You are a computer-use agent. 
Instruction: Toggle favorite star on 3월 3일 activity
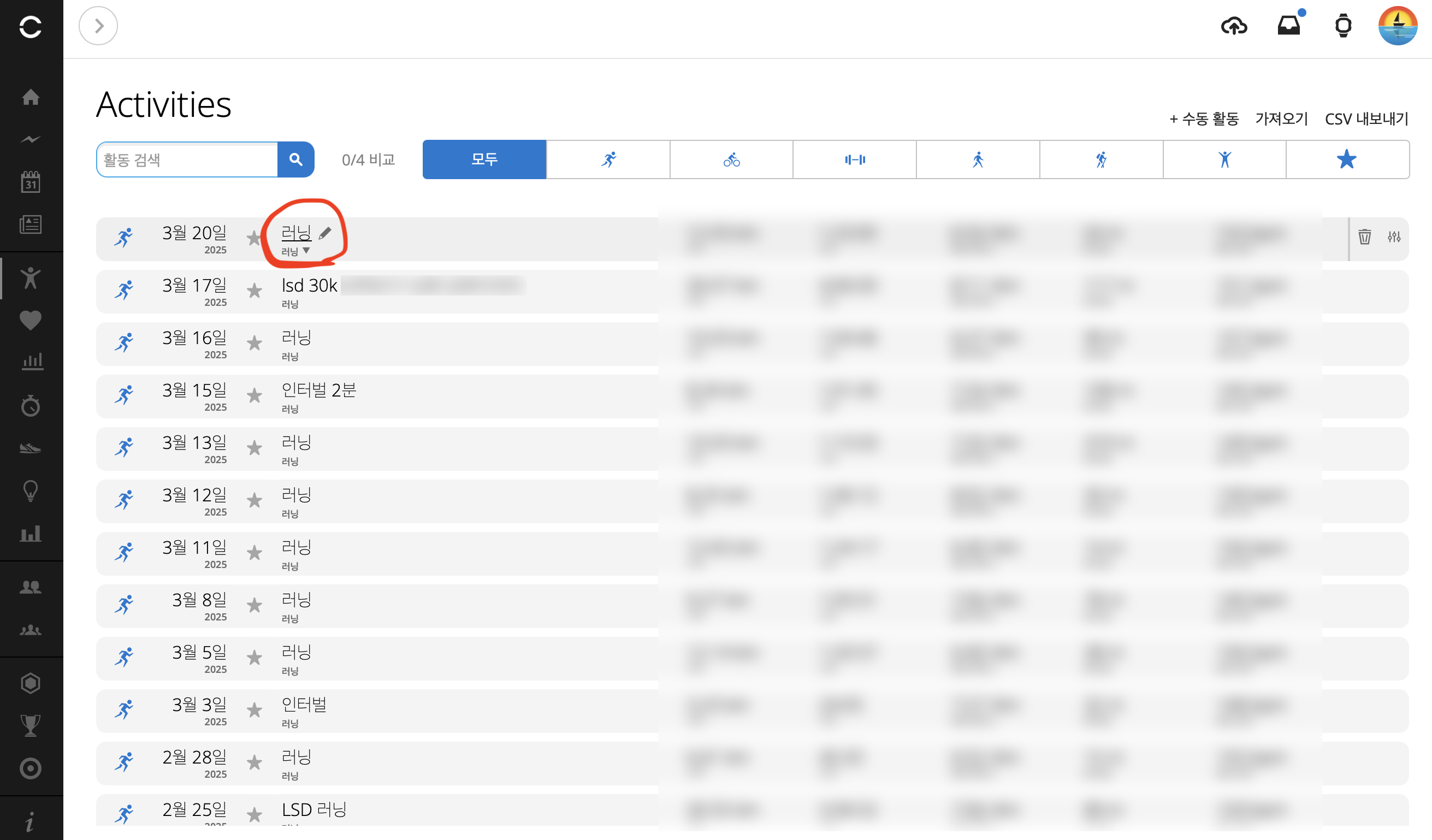(255, 711)
